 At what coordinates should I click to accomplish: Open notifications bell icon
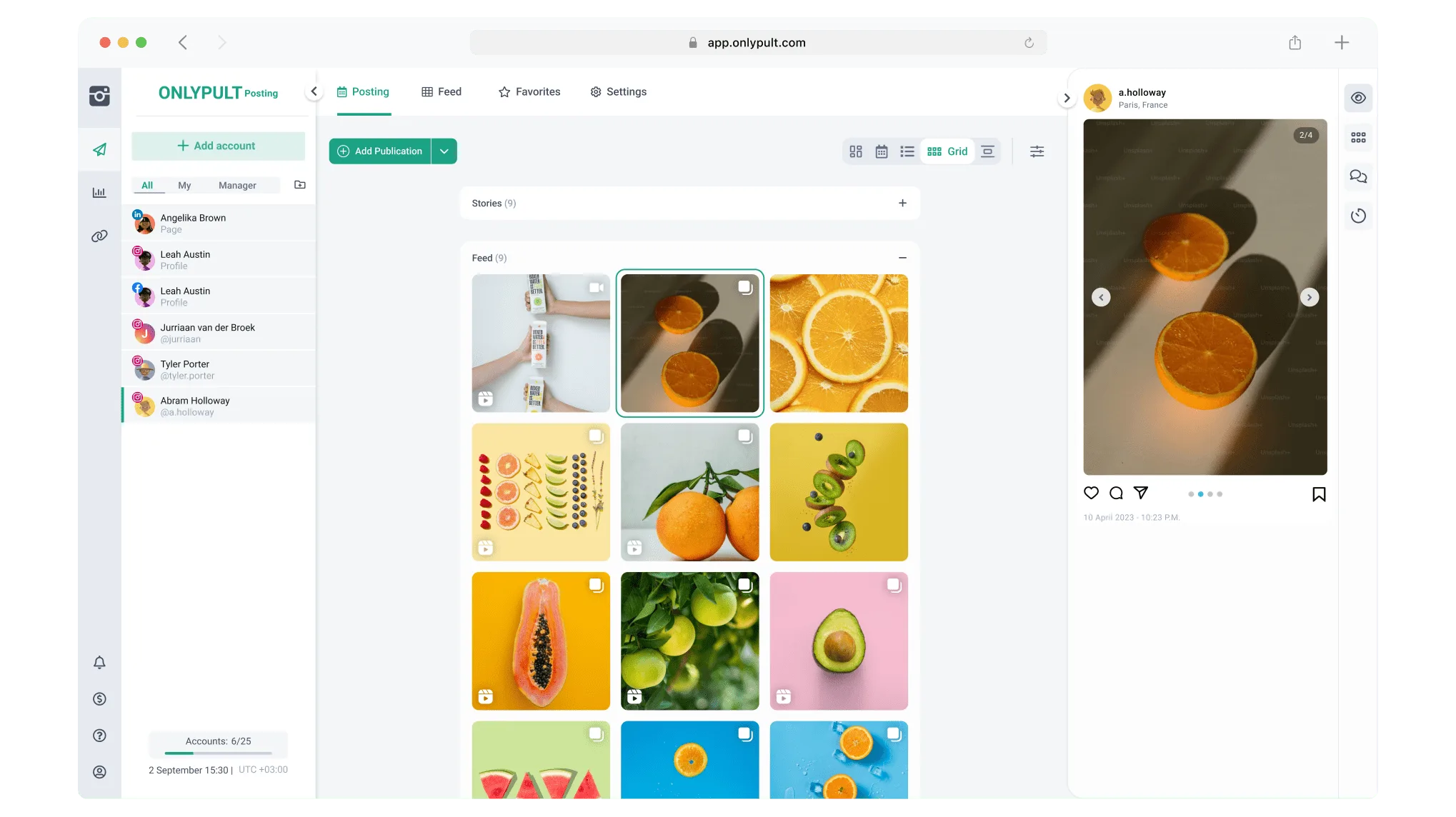pos(99,663)
